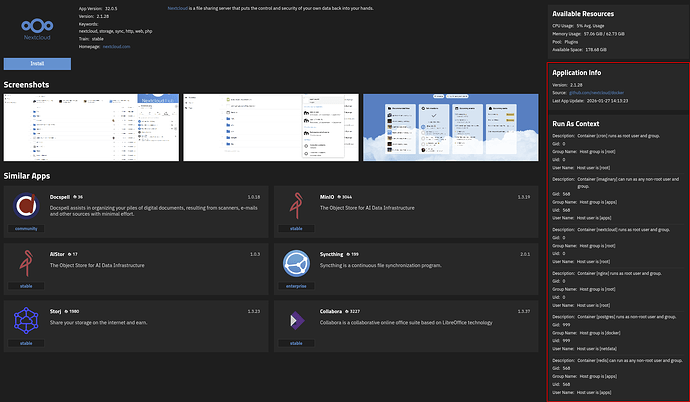Click the stable badge under AIStor
Image resolution: width=690 pixels, height=402 pixels.
[x=26, y=286]
